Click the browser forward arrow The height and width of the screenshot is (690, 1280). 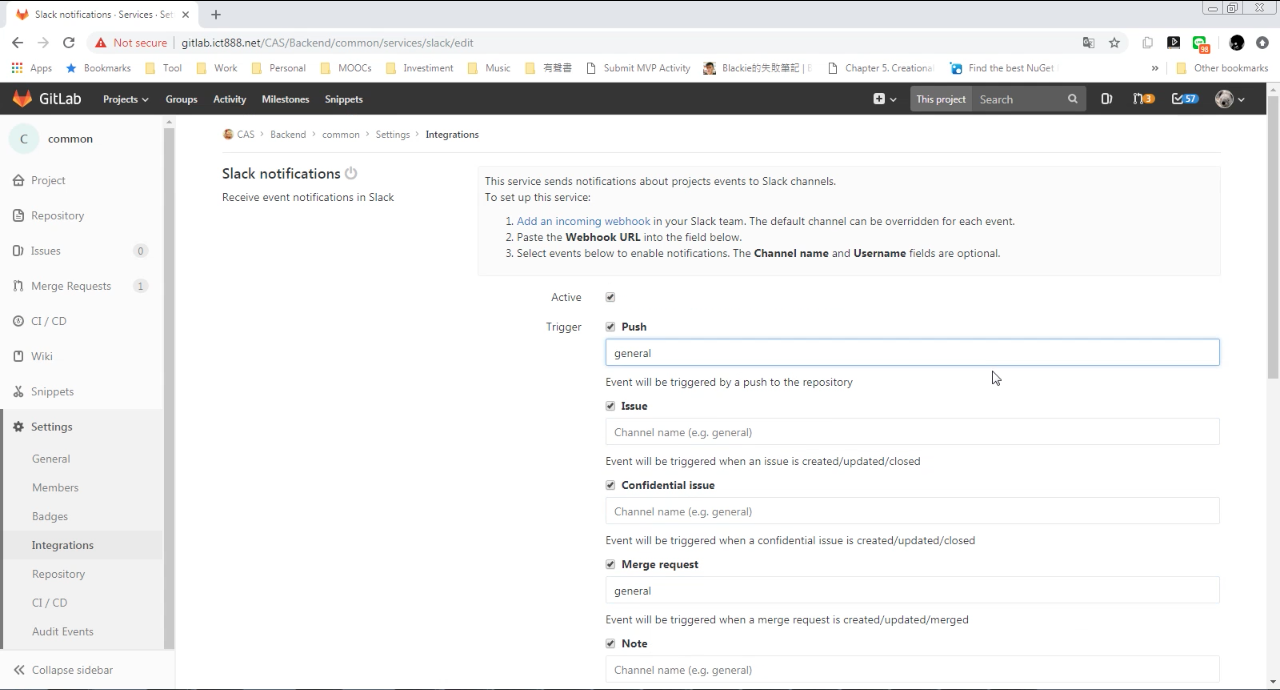43,43
